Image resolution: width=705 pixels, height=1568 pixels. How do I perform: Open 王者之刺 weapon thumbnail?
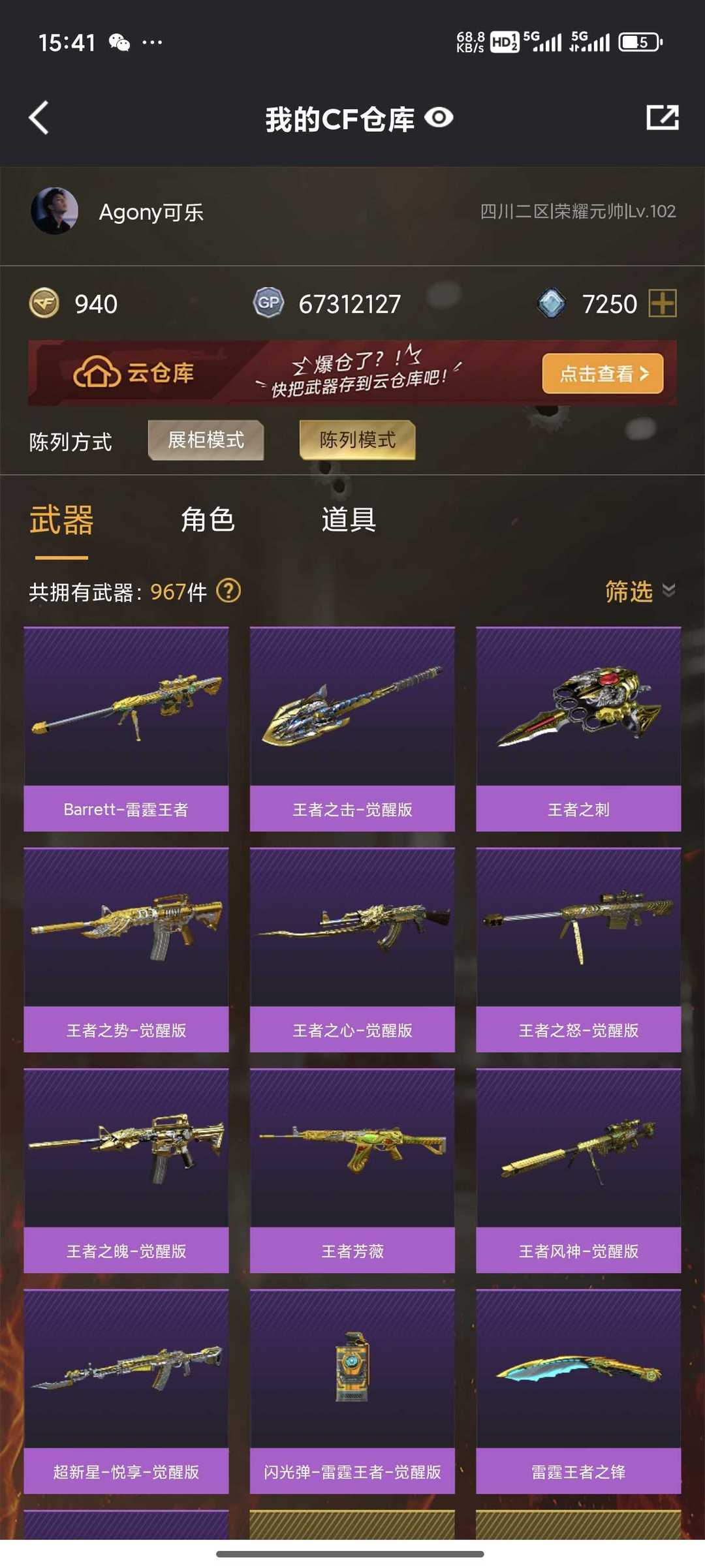coord(578,707)
